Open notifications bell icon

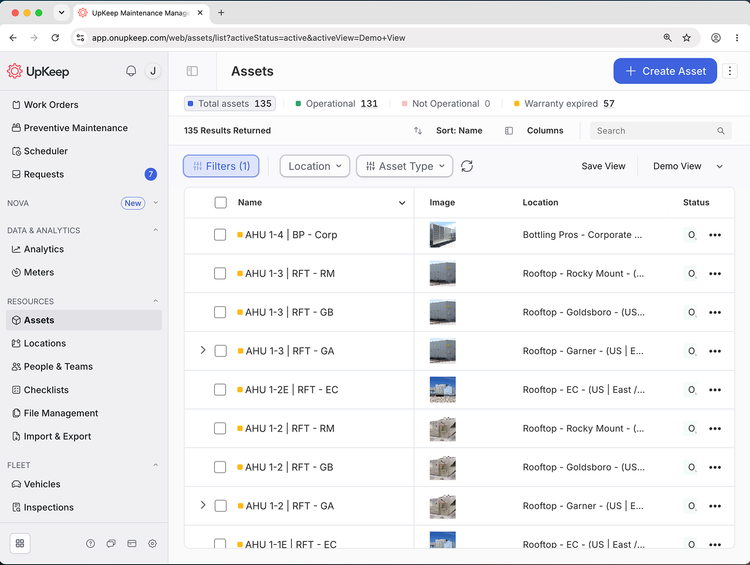click(x=131, y=71)
